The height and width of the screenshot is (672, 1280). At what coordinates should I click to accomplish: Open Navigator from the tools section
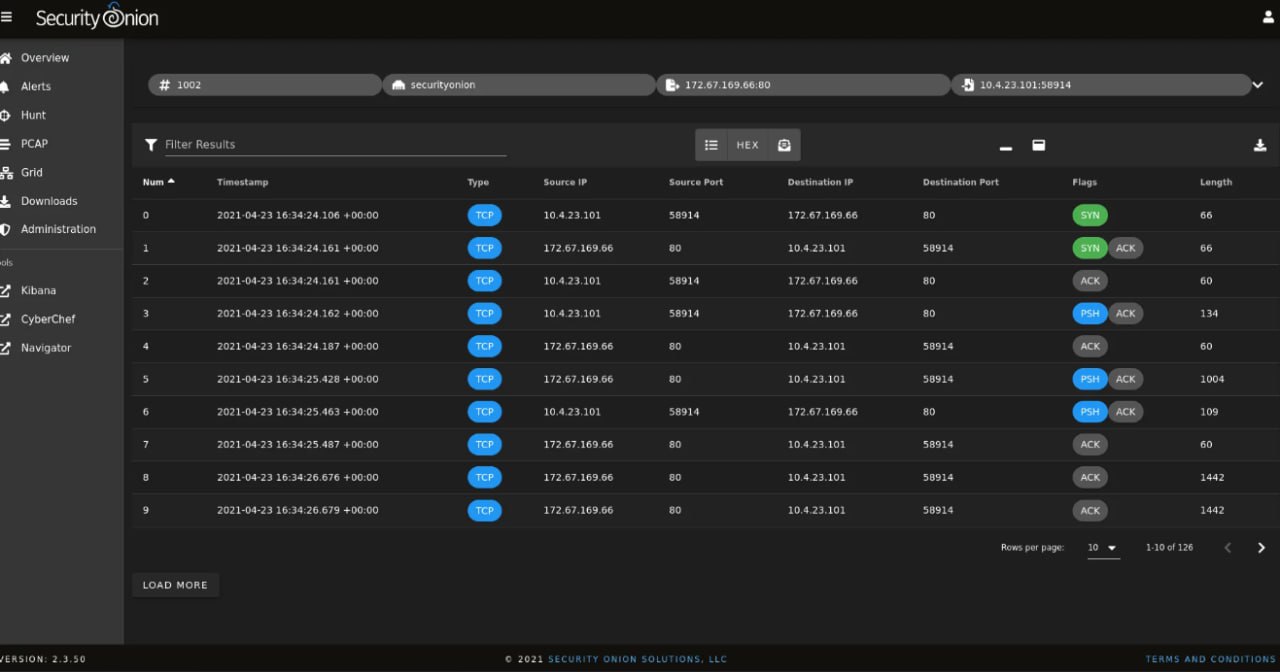coord(45,348)
